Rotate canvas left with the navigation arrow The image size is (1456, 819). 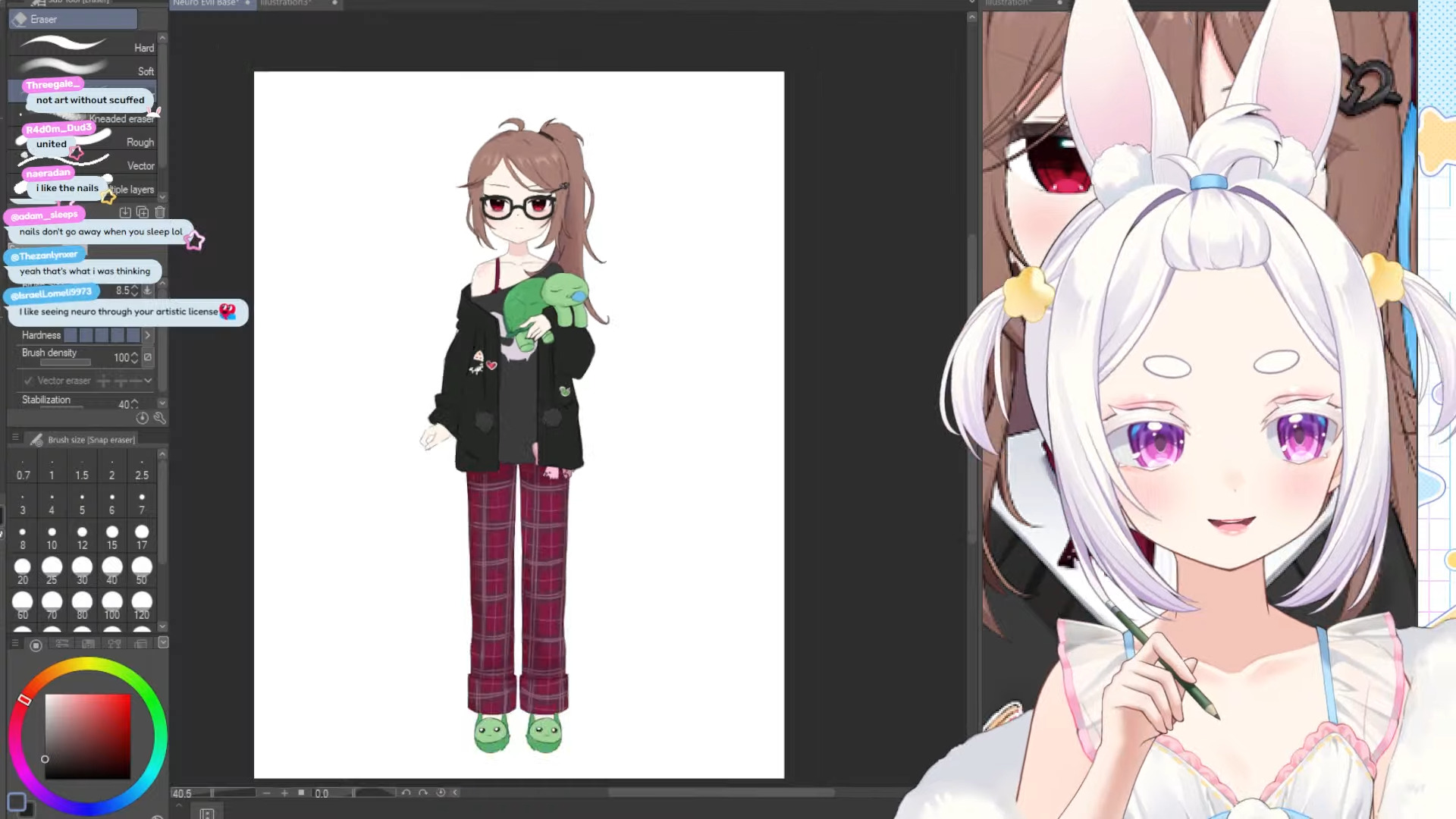tap(406, 793)
